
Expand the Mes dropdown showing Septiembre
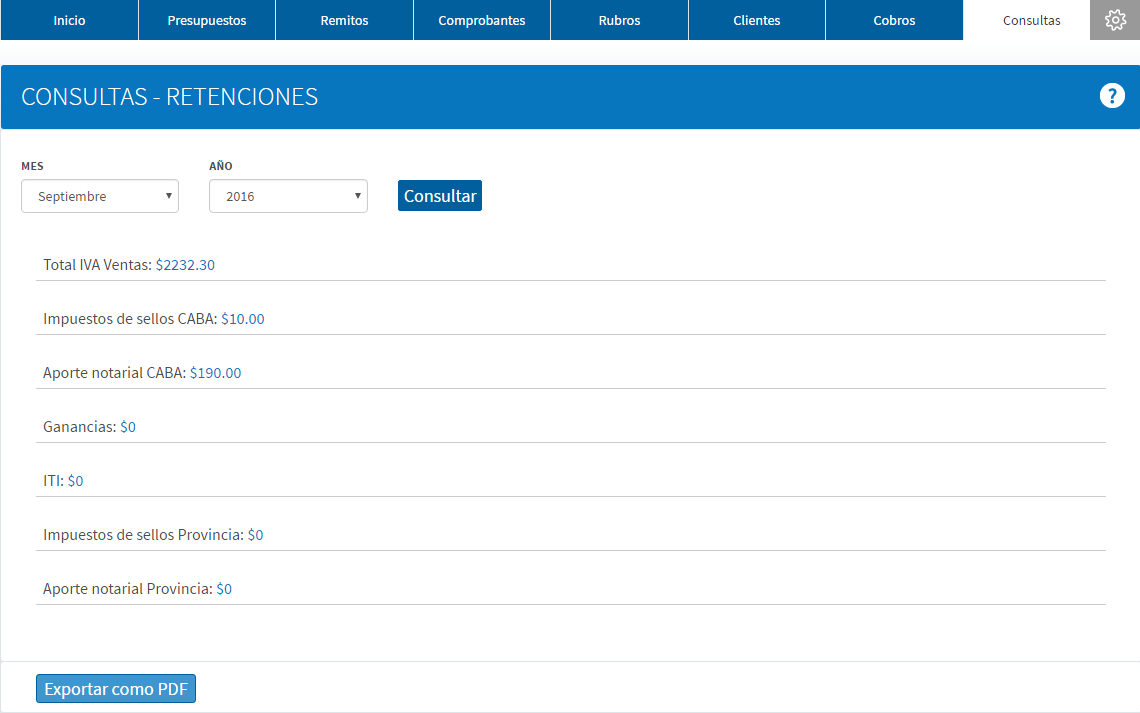pos(100,196)
